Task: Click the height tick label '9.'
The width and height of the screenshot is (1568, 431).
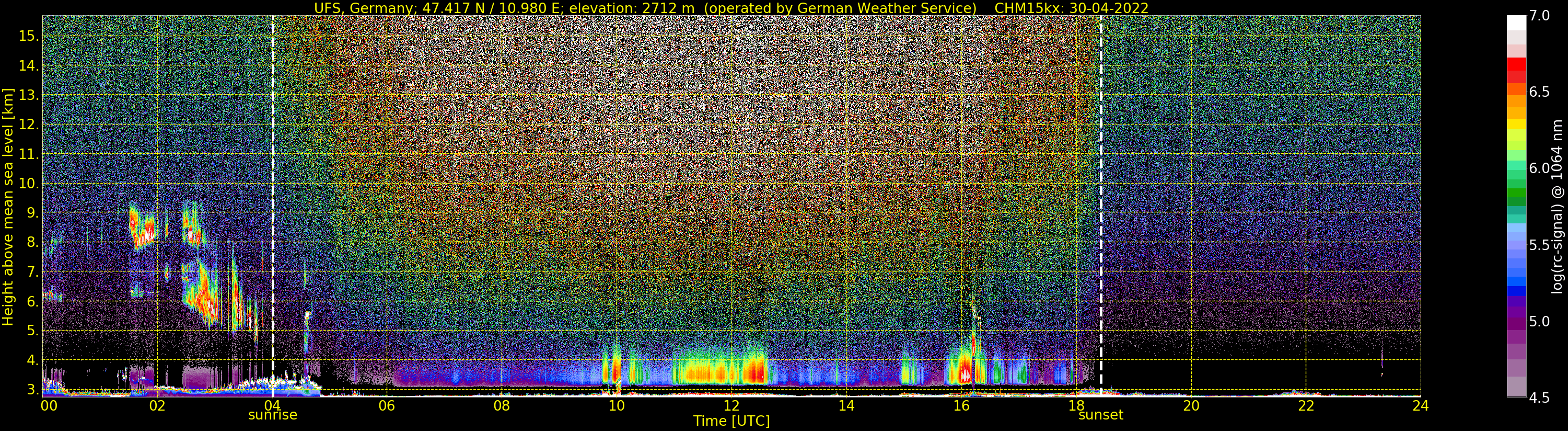Action: (x=32, y=213)
